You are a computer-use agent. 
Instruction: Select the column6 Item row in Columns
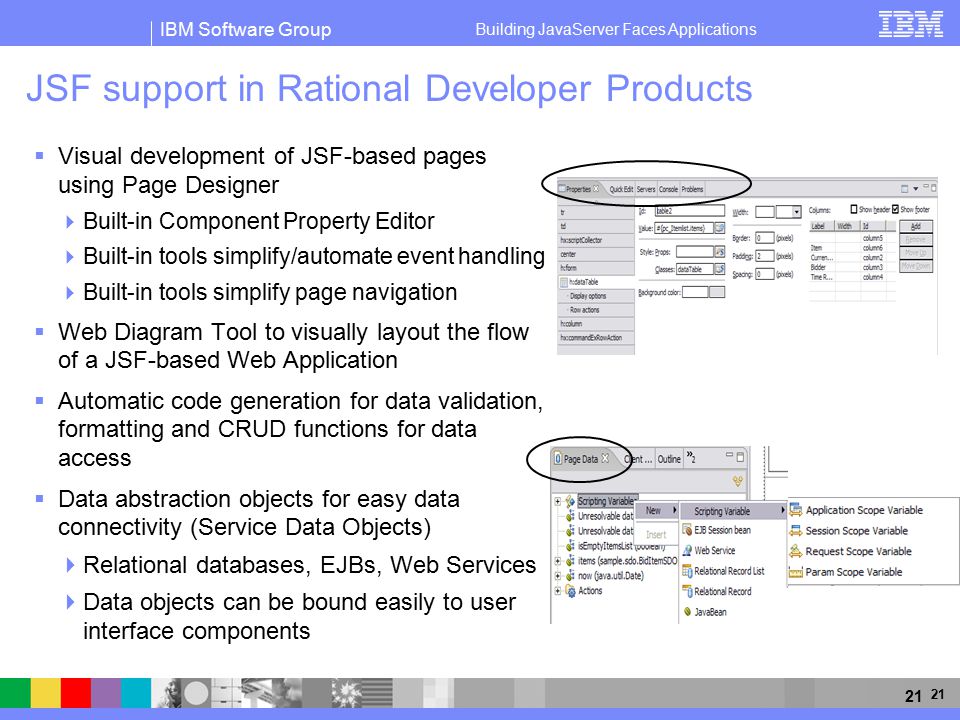(x=852, y=248)
